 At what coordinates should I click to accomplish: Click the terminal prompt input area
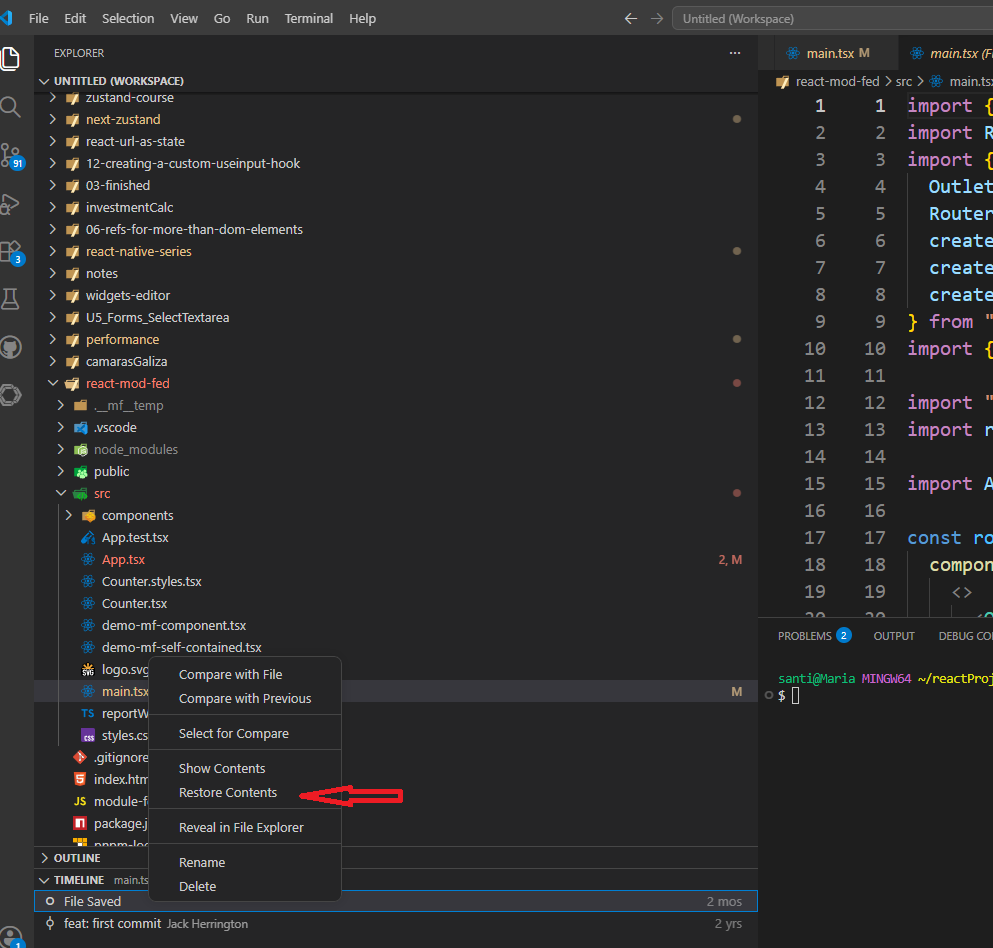pos(795,696)
